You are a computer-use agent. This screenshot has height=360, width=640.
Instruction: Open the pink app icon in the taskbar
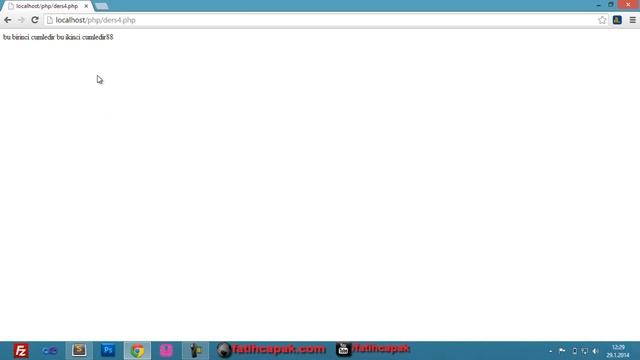[166, 350]
